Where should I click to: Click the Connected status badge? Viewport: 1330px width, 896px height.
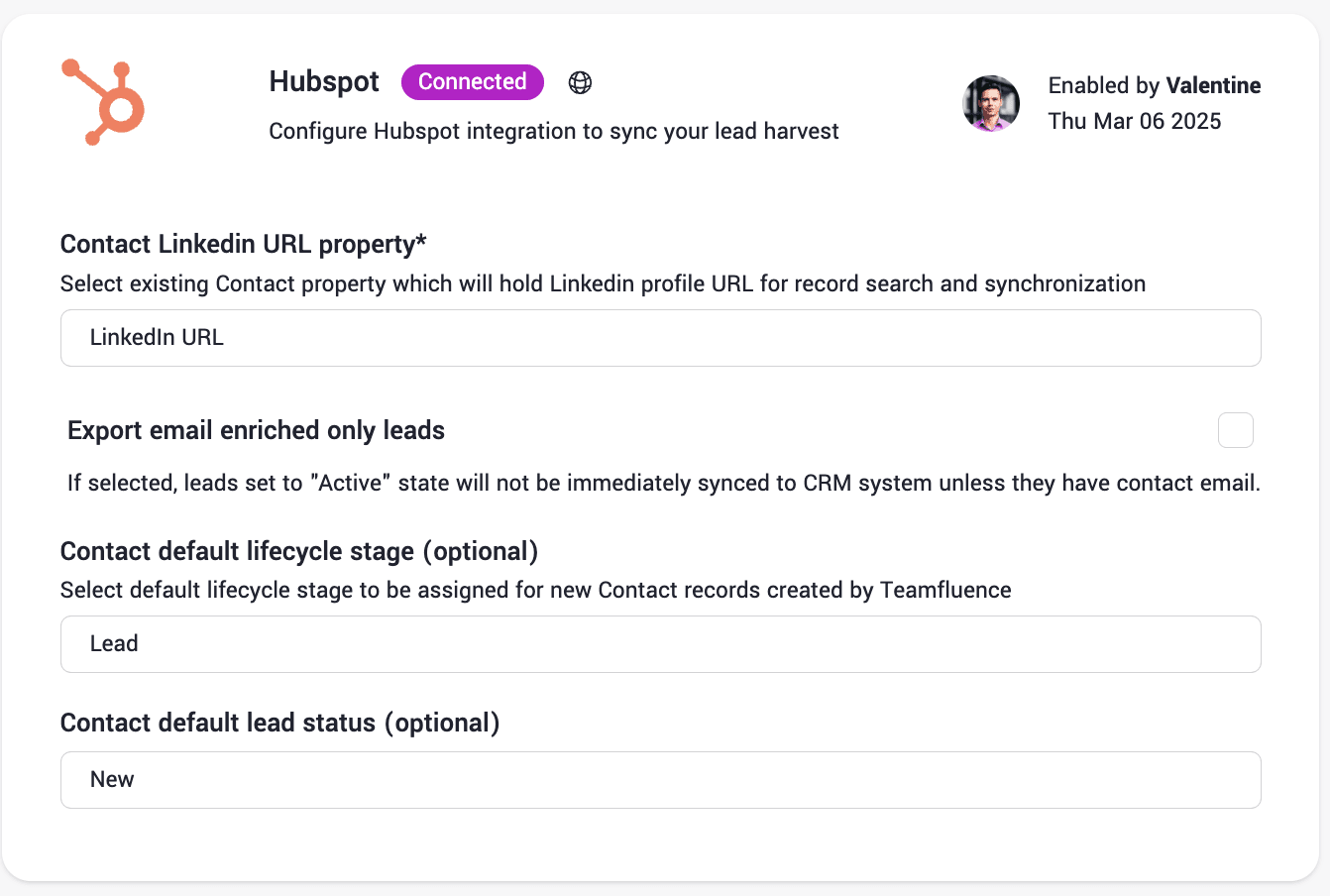tap(472, 82)
